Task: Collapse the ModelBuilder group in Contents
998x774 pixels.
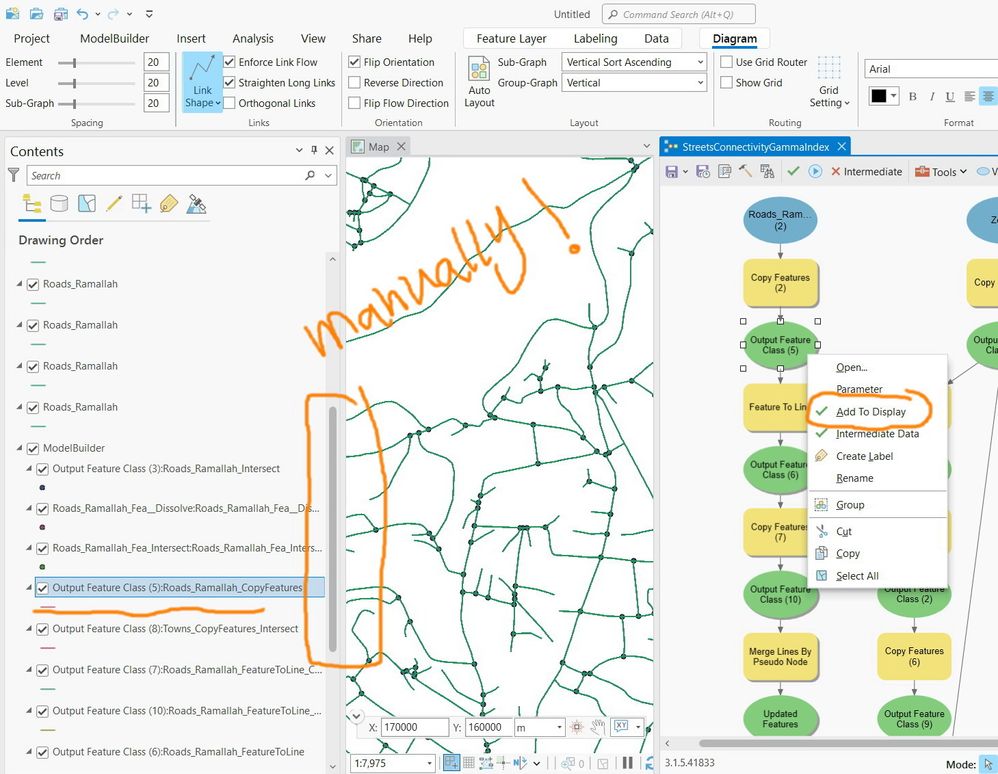Action: click(19, 448)
